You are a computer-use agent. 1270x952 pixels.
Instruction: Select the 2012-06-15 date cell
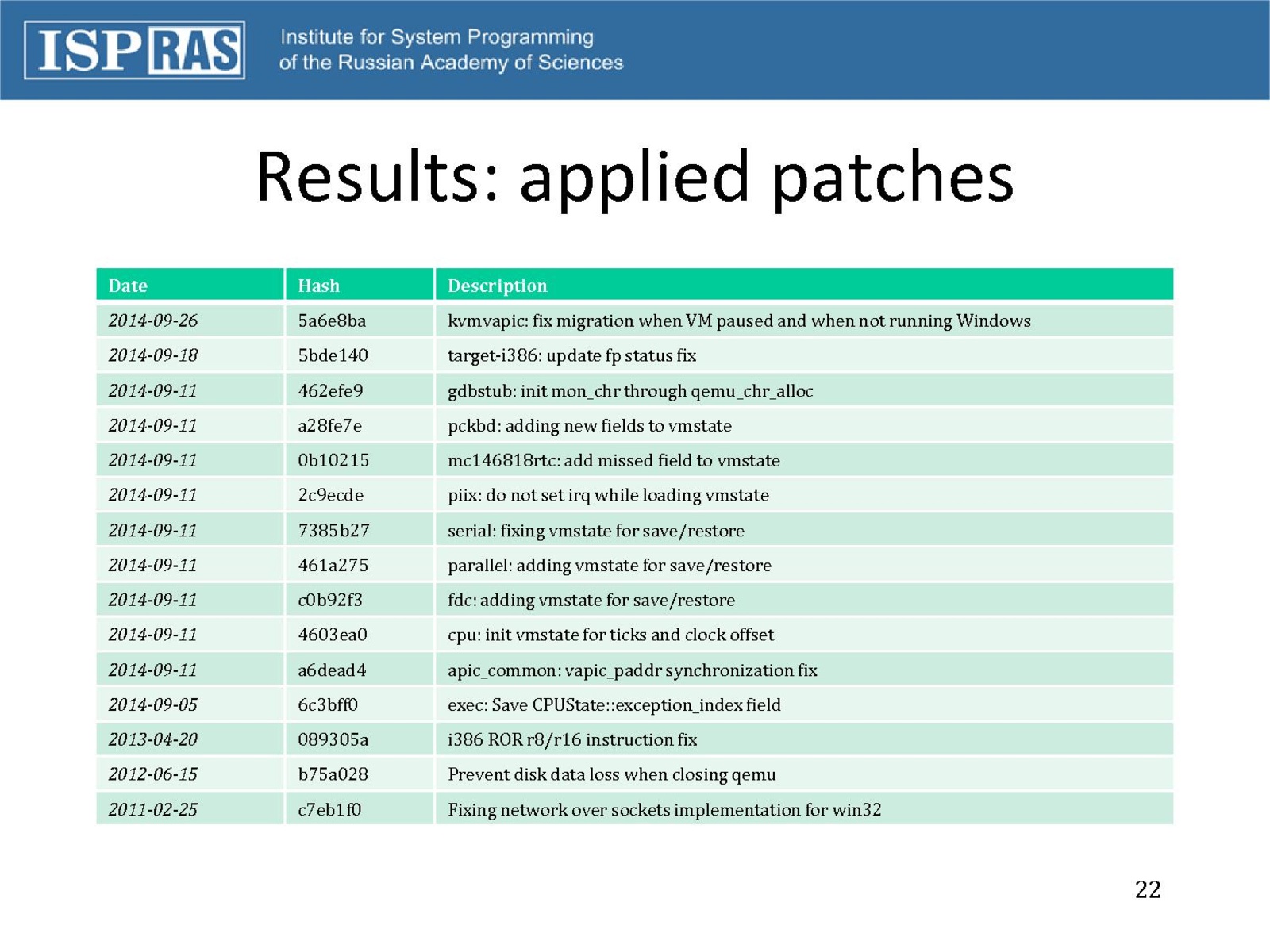[x=153, y=774]
